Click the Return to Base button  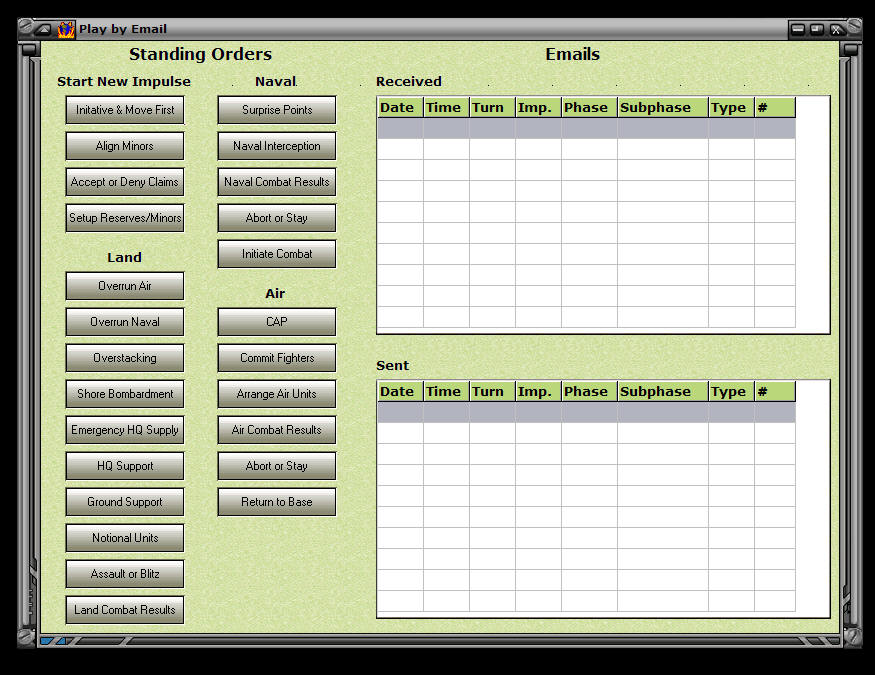click(277, 502)
